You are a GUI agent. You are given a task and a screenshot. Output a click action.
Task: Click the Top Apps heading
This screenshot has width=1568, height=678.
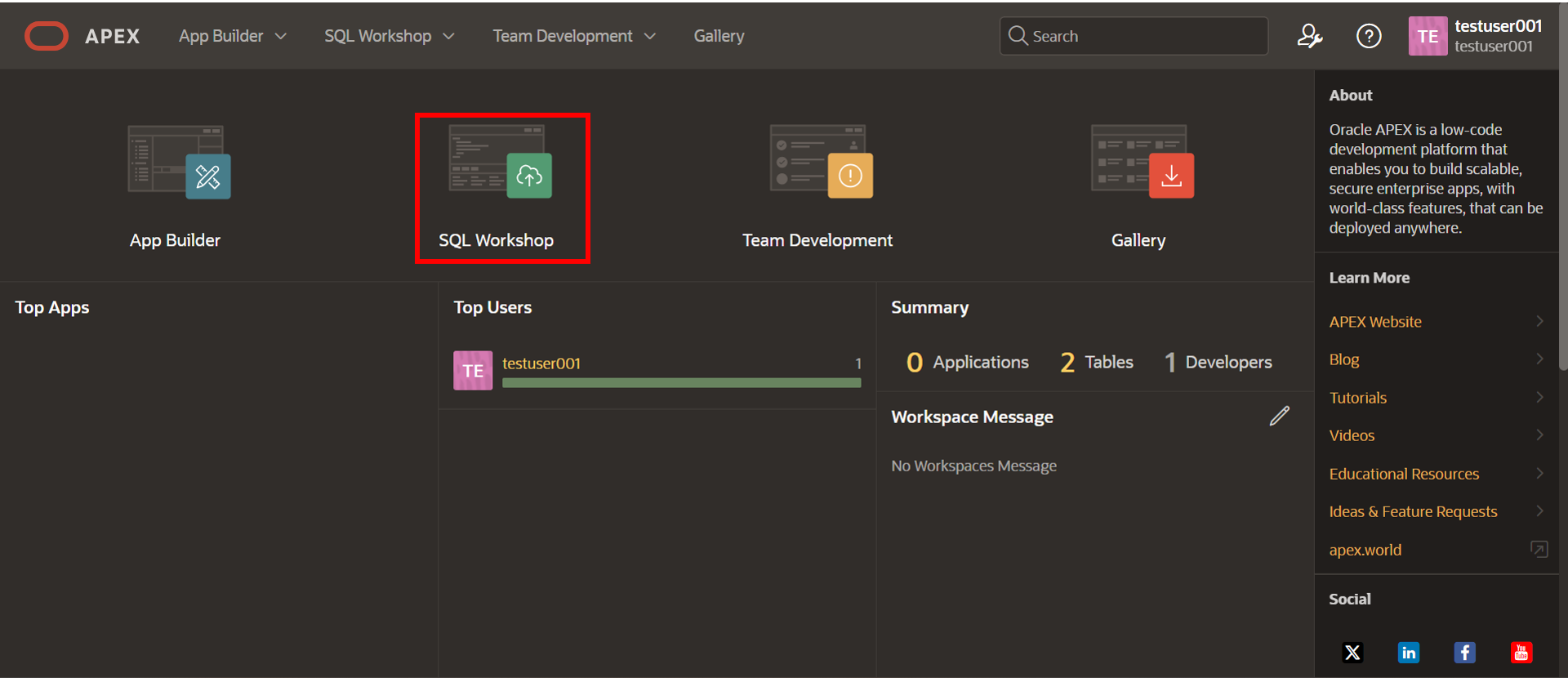[52, 307]
